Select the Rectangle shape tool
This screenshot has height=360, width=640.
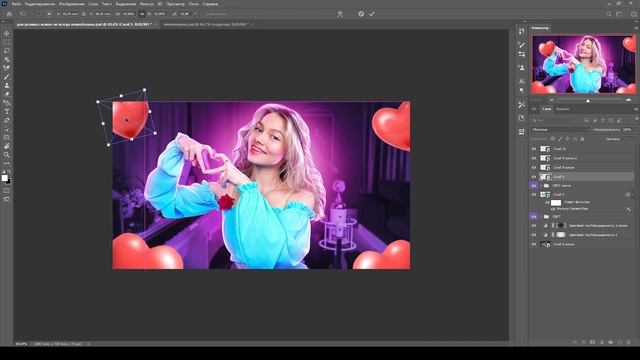[7, 137]
